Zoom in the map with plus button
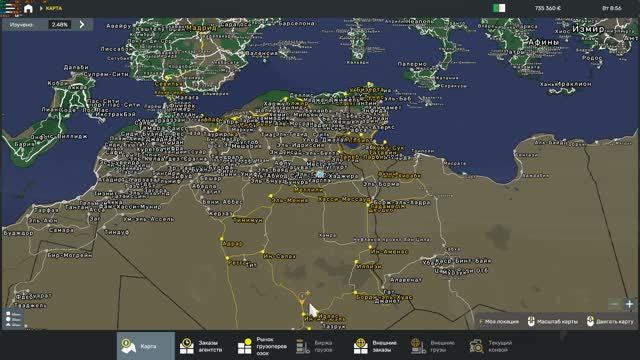The image size is (640, 360). coord(630,304)
